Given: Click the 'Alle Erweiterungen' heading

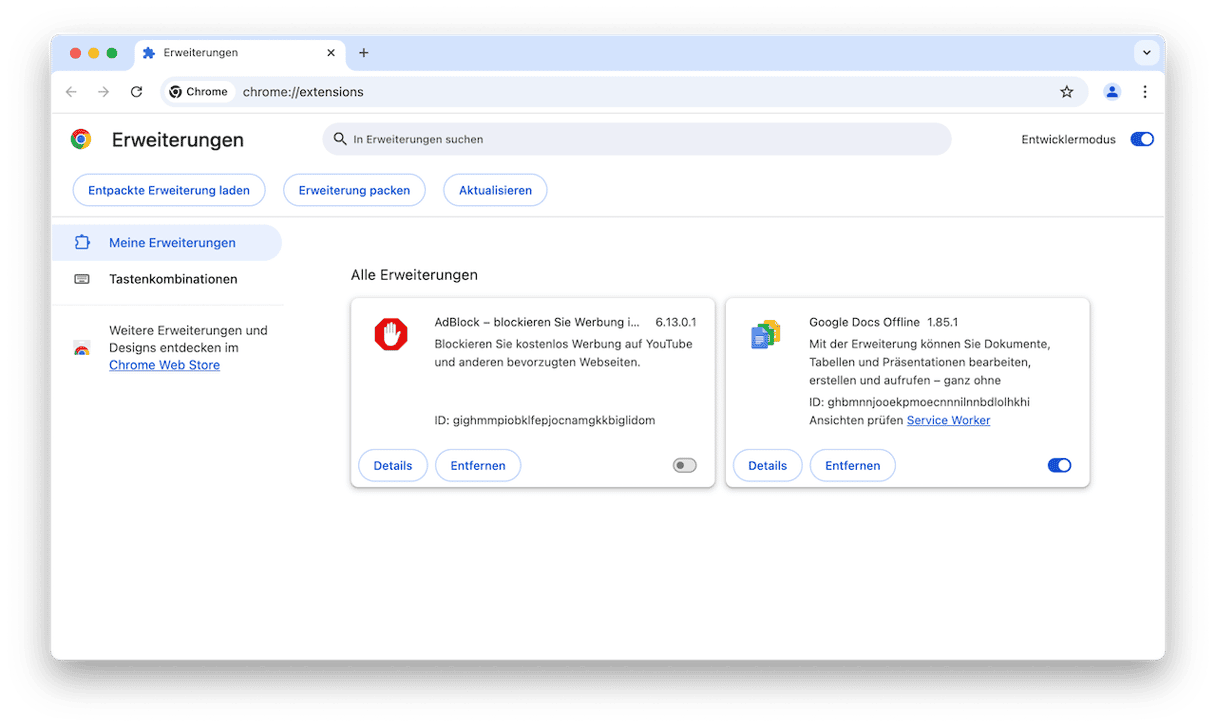Looking at the screenshot, I should tap(414, 275).
